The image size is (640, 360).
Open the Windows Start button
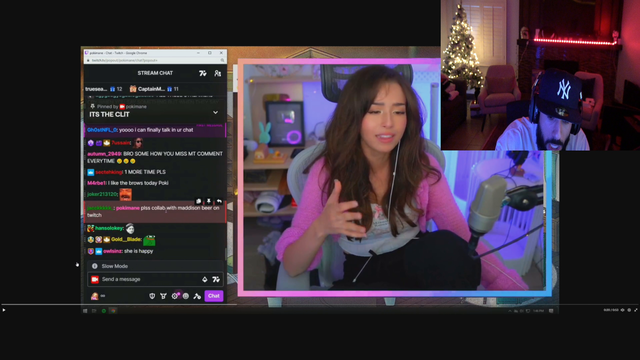[85, 311]
